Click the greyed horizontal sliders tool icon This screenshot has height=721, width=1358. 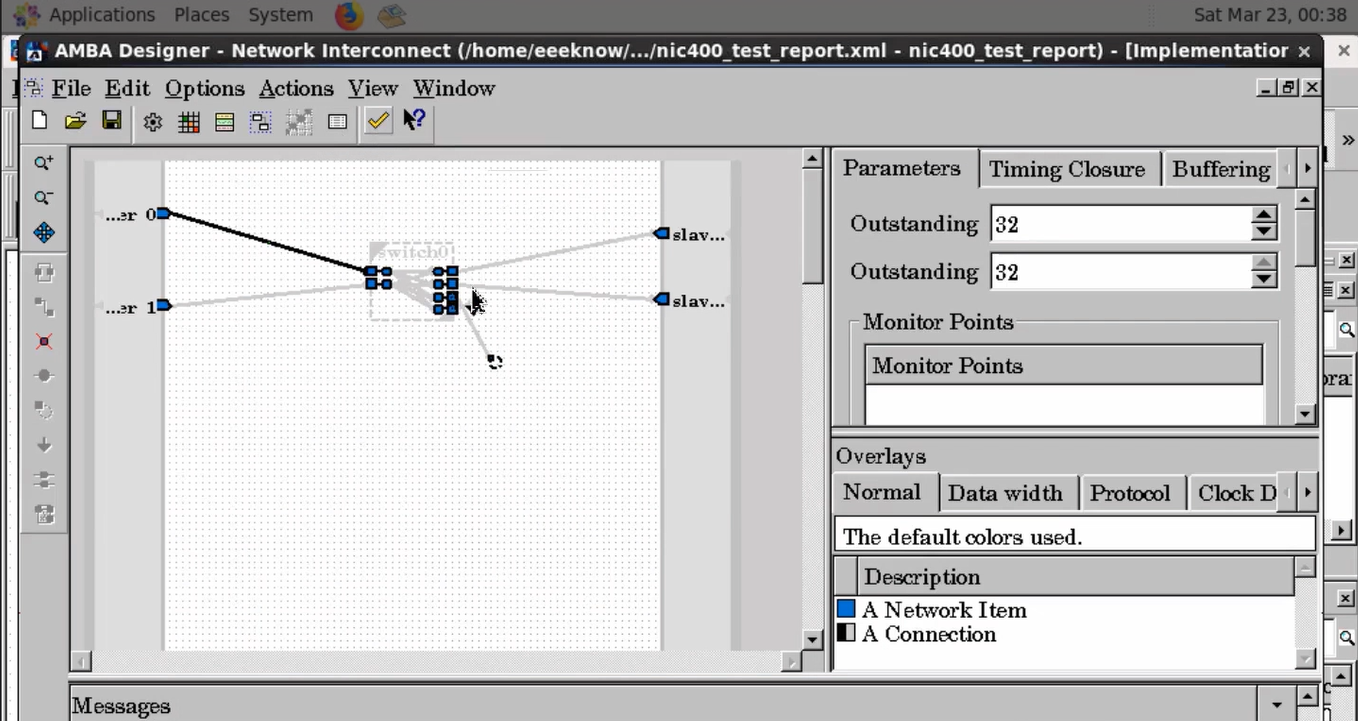tap(44, 480)
